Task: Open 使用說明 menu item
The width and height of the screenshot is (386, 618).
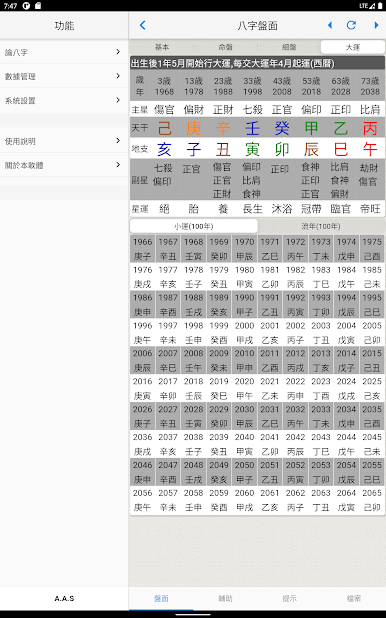Action: [64, 141]
